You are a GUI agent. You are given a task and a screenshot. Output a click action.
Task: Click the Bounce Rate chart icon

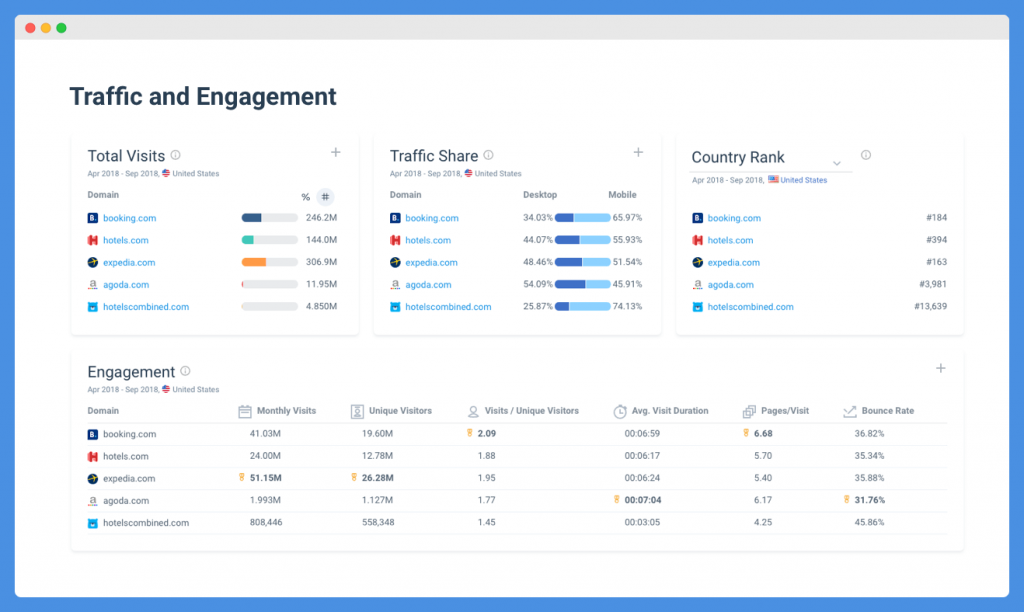click(x=850, y=411)
